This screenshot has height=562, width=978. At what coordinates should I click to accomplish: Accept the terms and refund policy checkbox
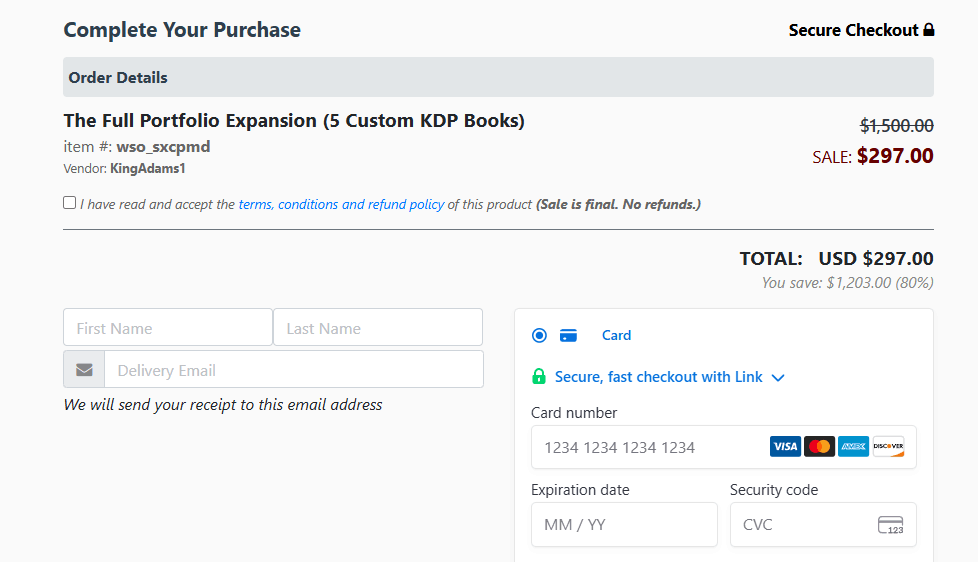pos(69,203)
